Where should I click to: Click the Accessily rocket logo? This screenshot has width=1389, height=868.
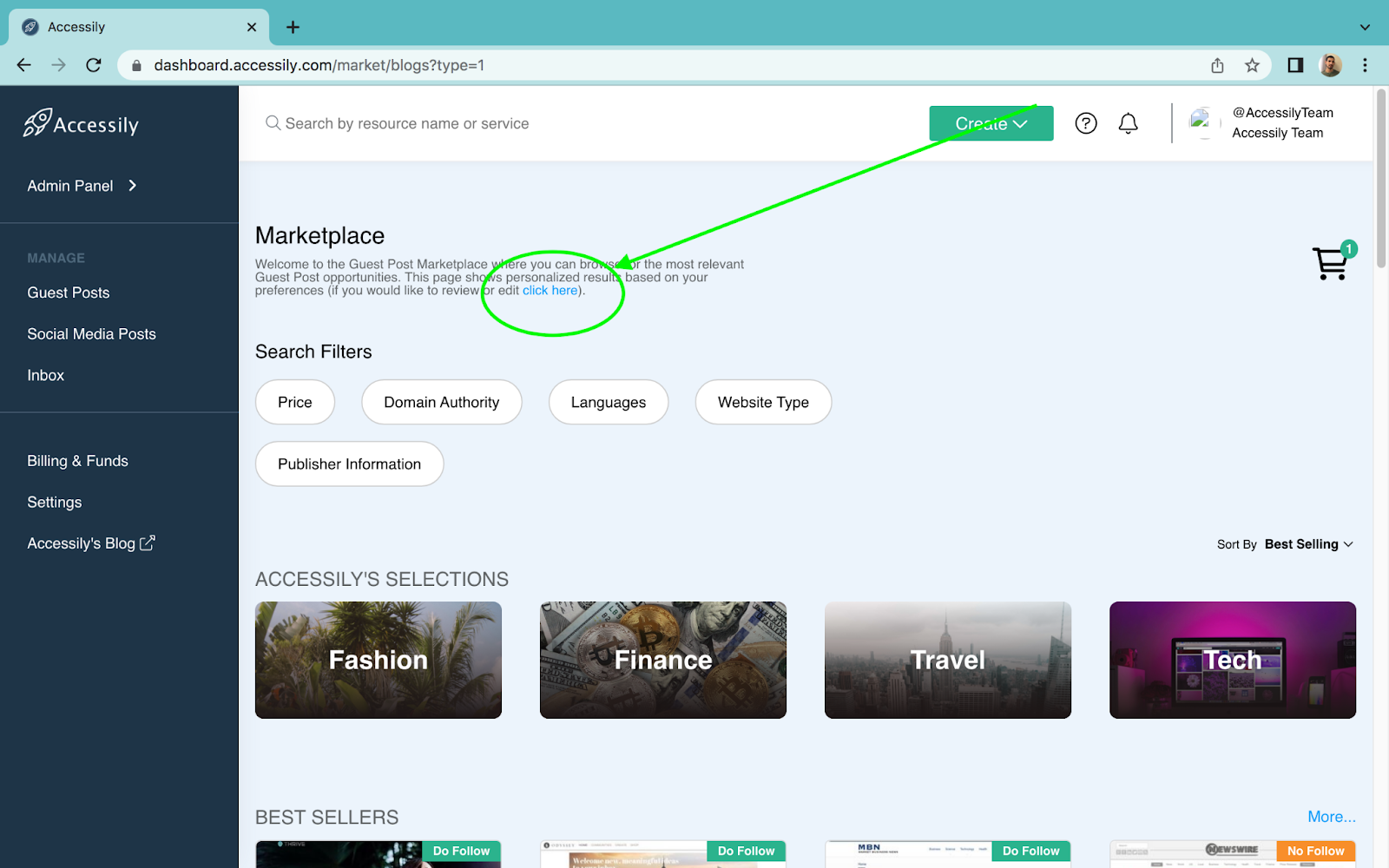click(x=81, y=123)
